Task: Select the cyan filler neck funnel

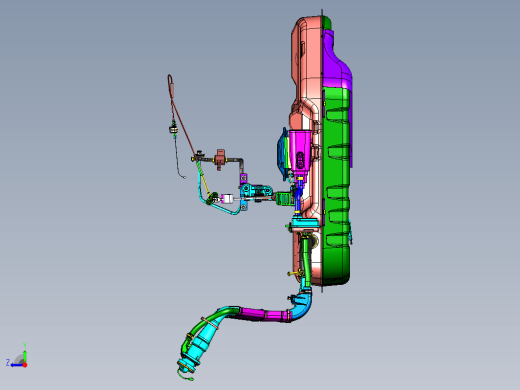Action: (x=200, y=340)
